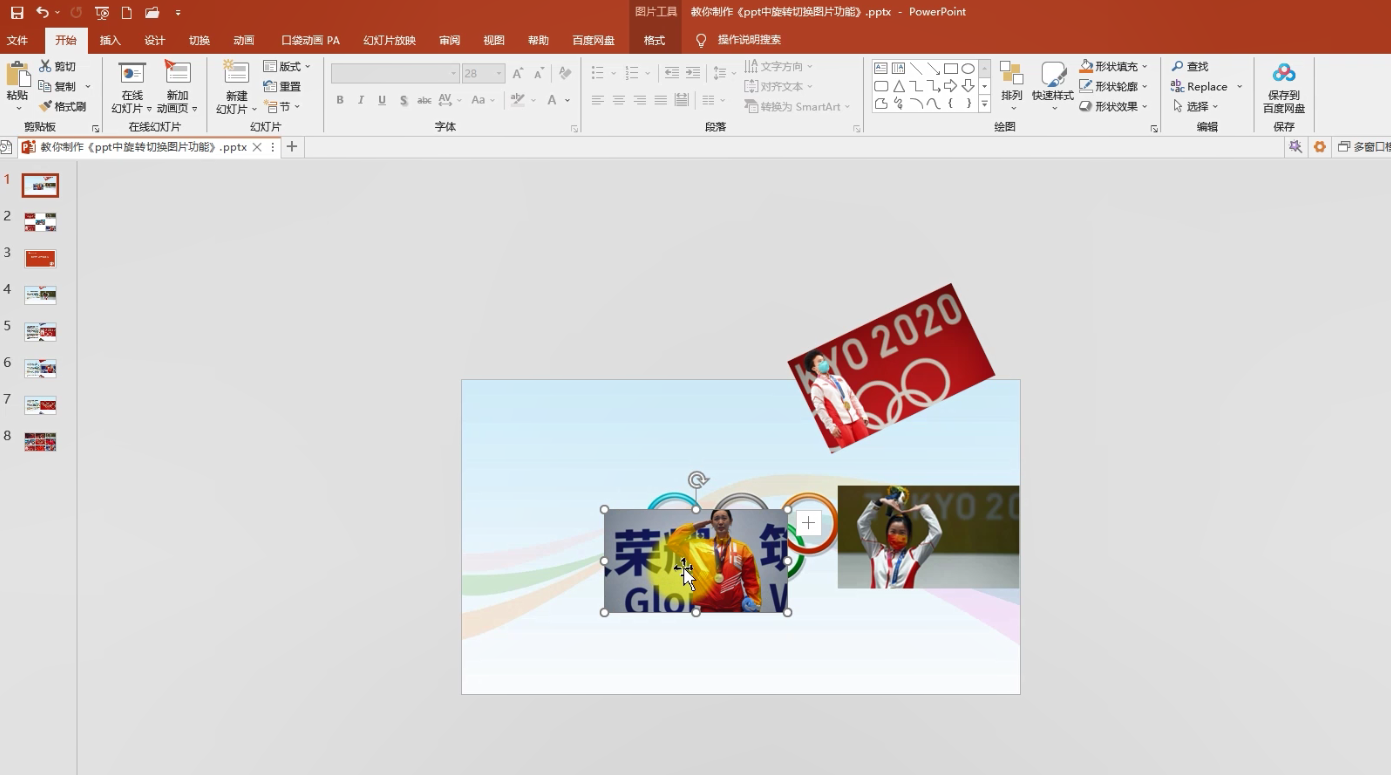Open the font name combo box
Image resolution: width=1391 pixels, height=775 pixels.
395,73
